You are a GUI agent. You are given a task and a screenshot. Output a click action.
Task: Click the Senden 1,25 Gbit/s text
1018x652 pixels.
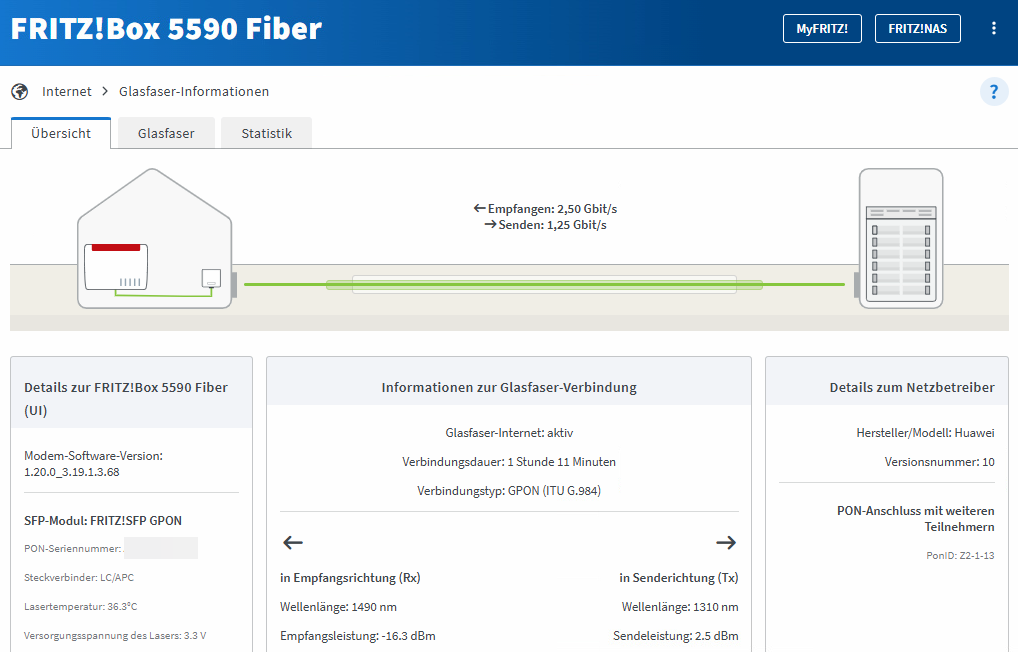pos(545,225)
